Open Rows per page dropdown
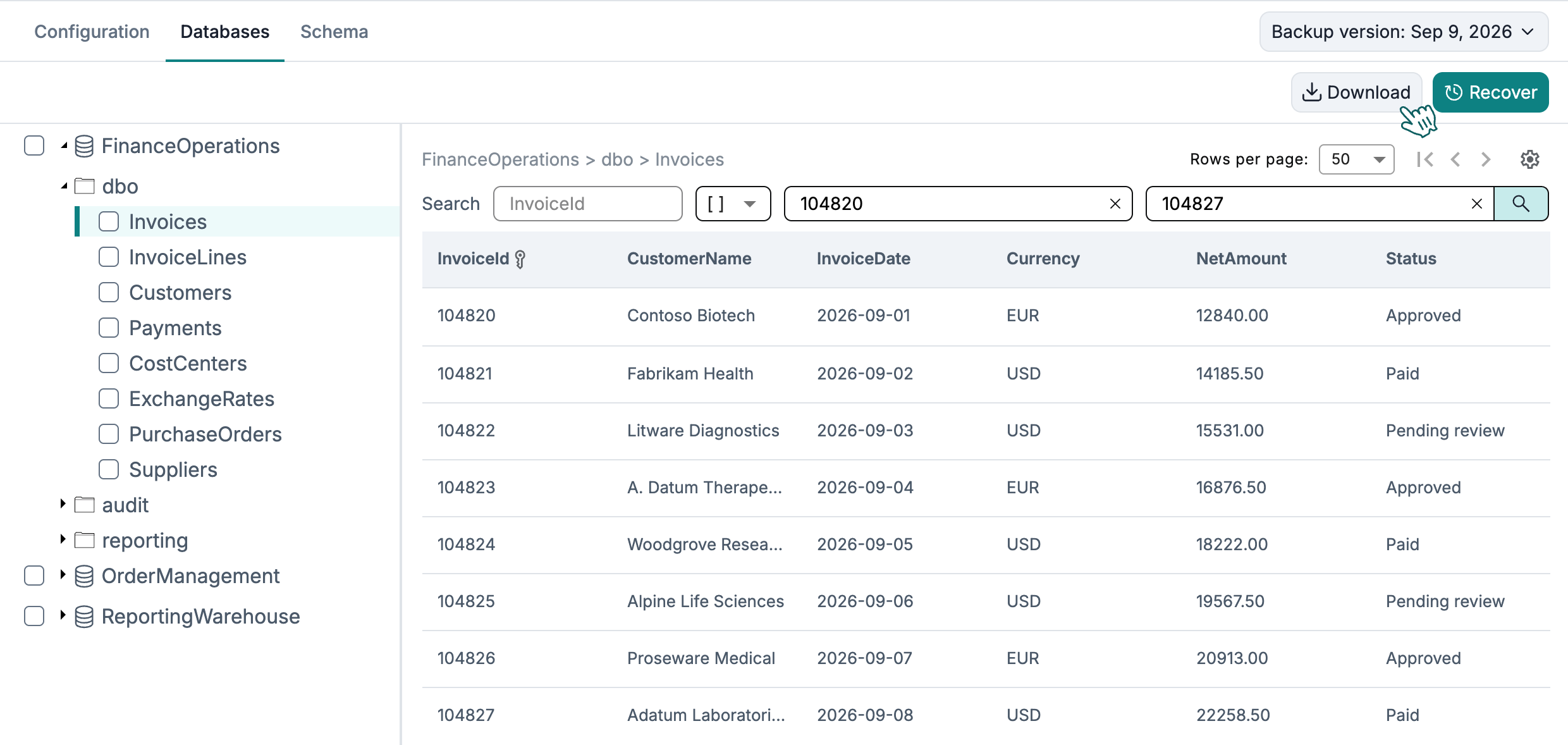1568x745 pixels. click(x=1356, y=159)
